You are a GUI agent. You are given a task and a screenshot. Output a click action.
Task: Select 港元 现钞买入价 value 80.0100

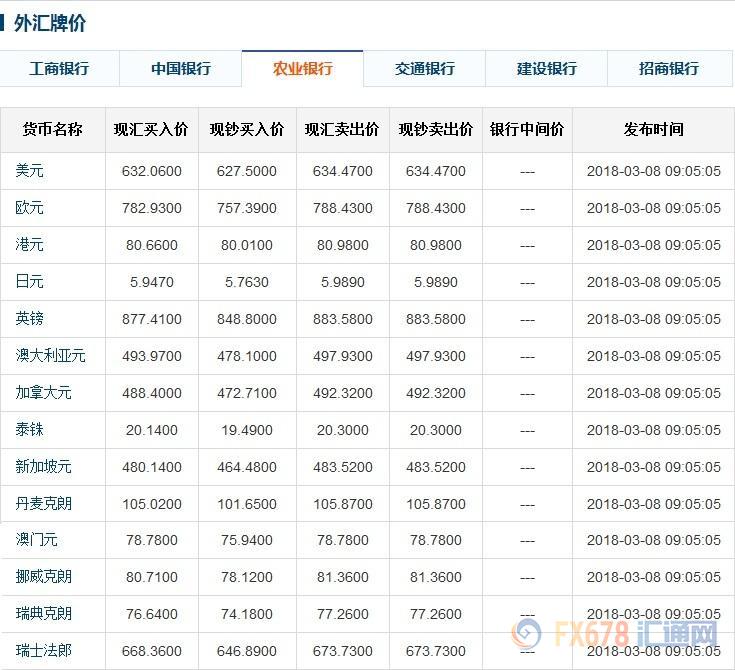click(247, 245)
